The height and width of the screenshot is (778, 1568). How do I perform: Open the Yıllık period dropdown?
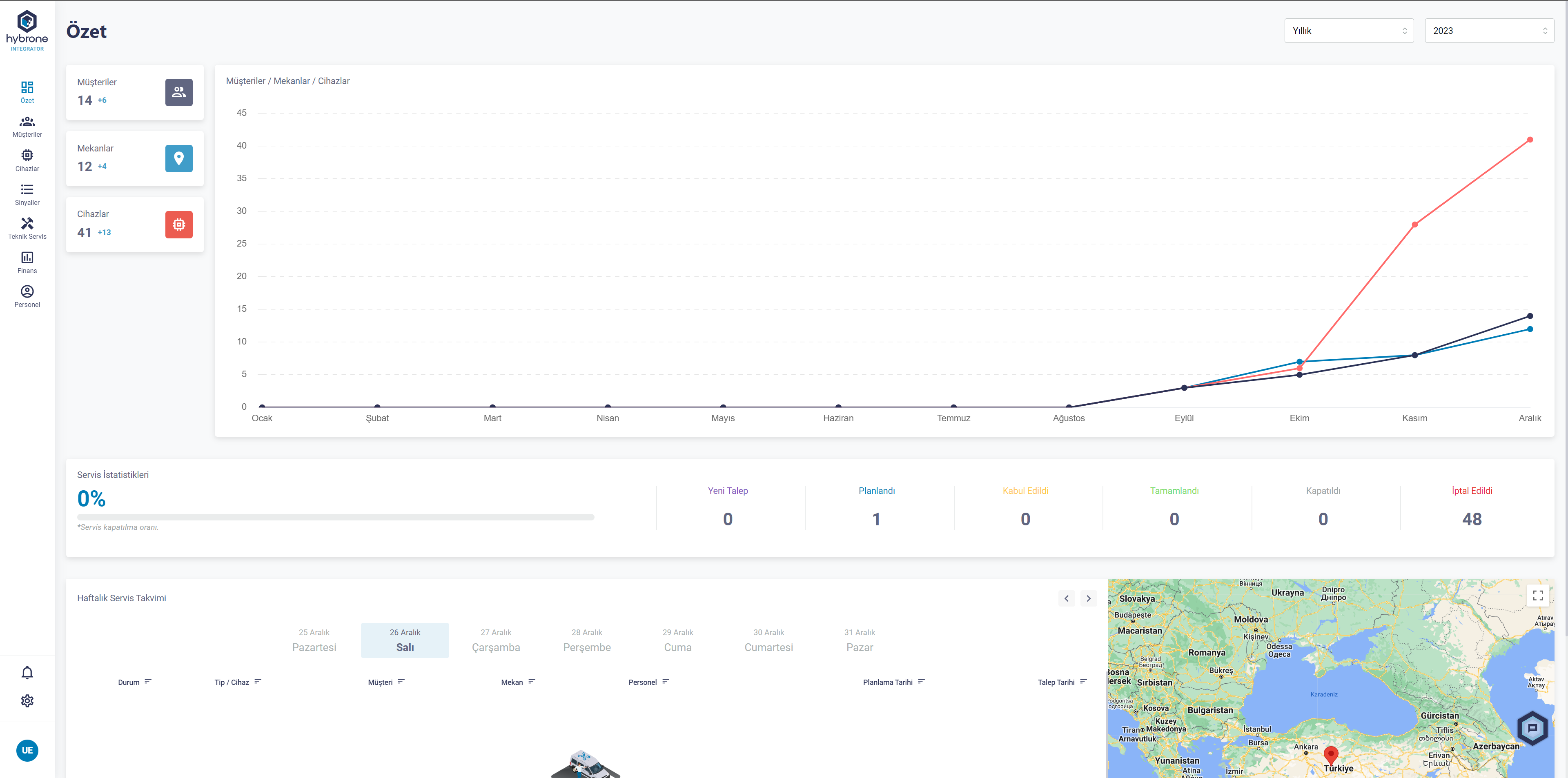pyautogui.click(x=1348, y=31)
